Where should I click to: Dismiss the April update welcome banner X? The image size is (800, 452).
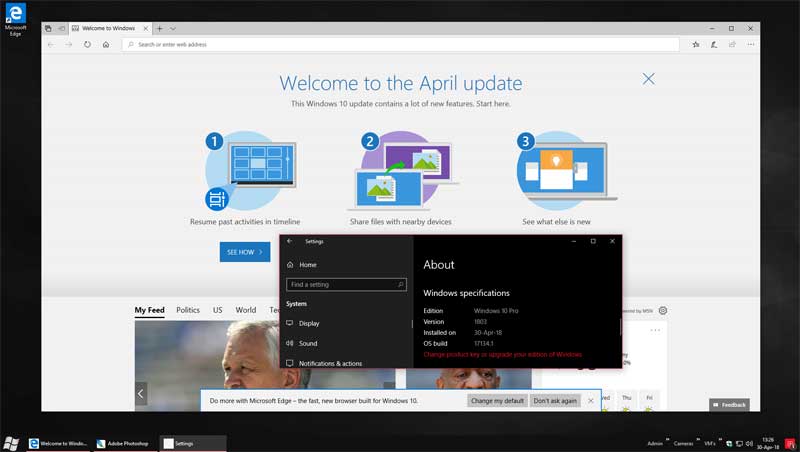(x=649, y=79)
